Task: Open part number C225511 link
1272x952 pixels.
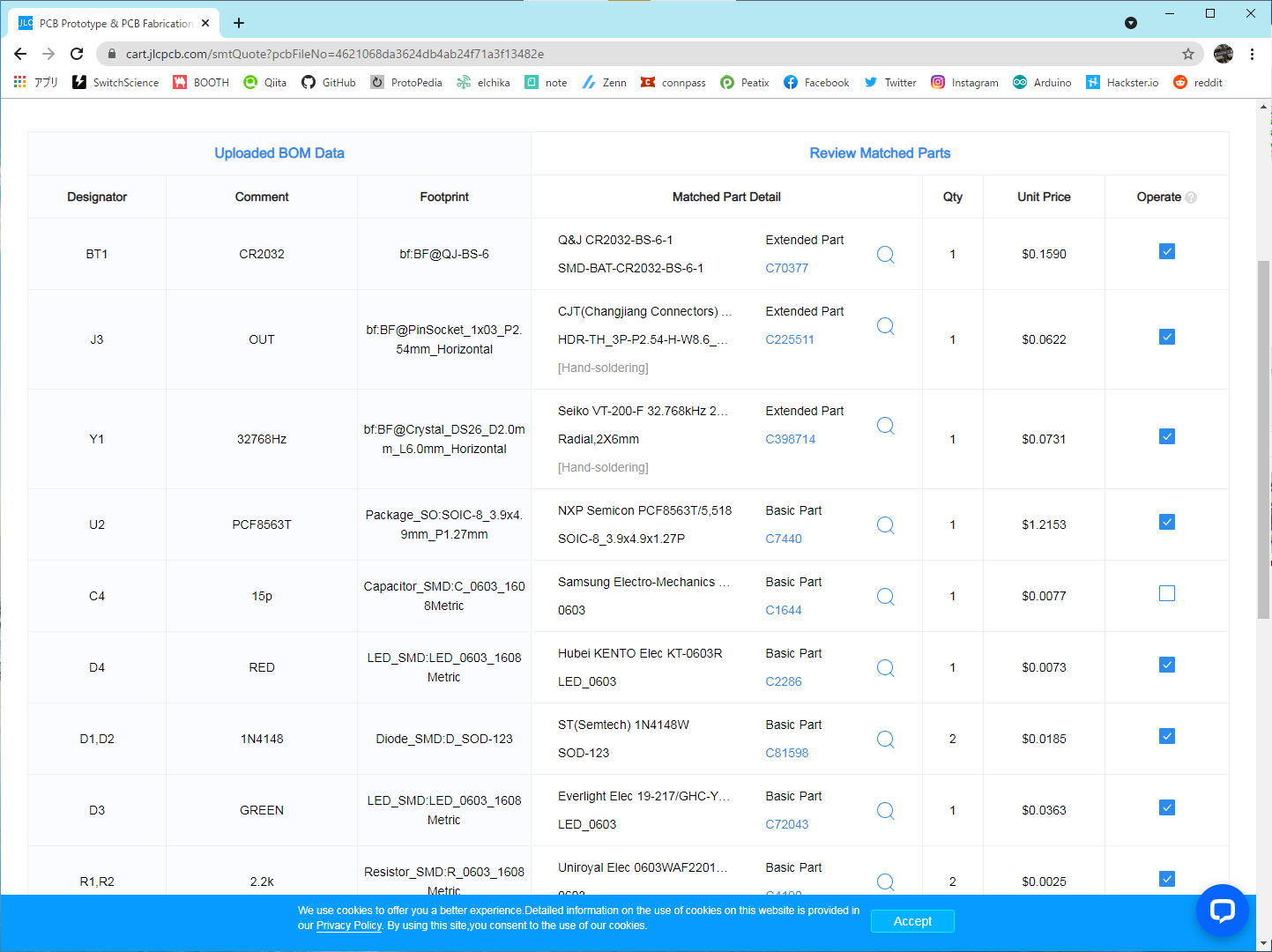Action: coord(790,339)
